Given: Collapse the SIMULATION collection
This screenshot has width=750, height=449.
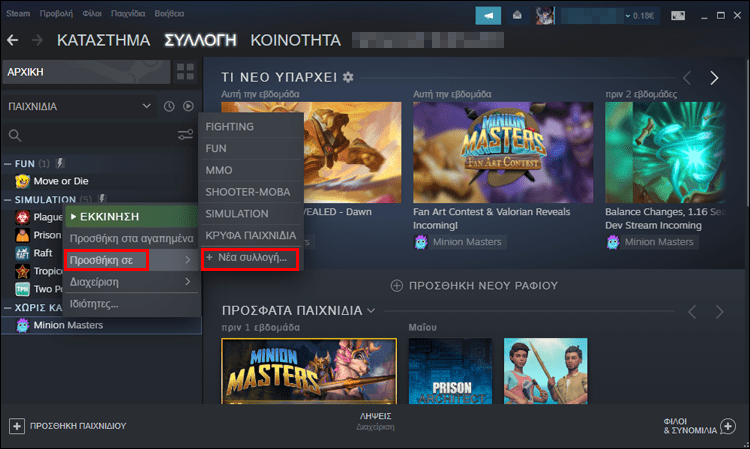Looking at the screenshot, I should [x=8, y=200].
